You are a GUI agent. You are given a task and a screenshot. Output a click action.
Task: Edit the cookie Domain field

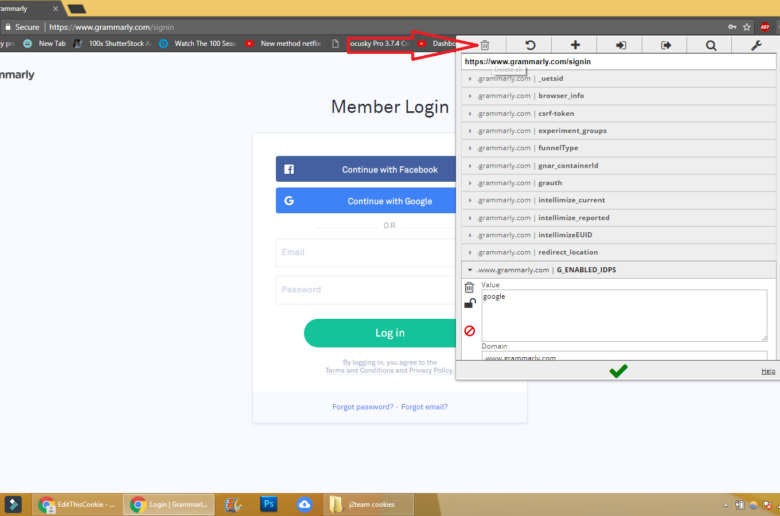pos(624,356)
